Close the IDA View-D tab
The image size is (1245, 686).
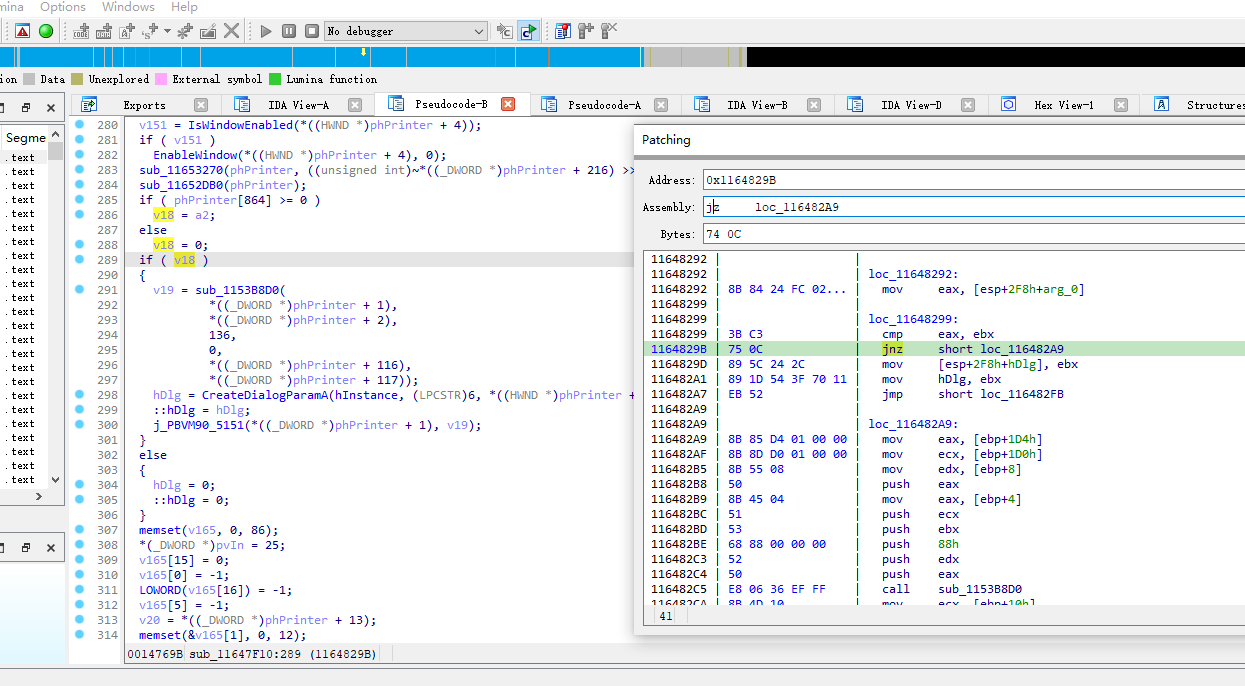(x=967, y=105)
